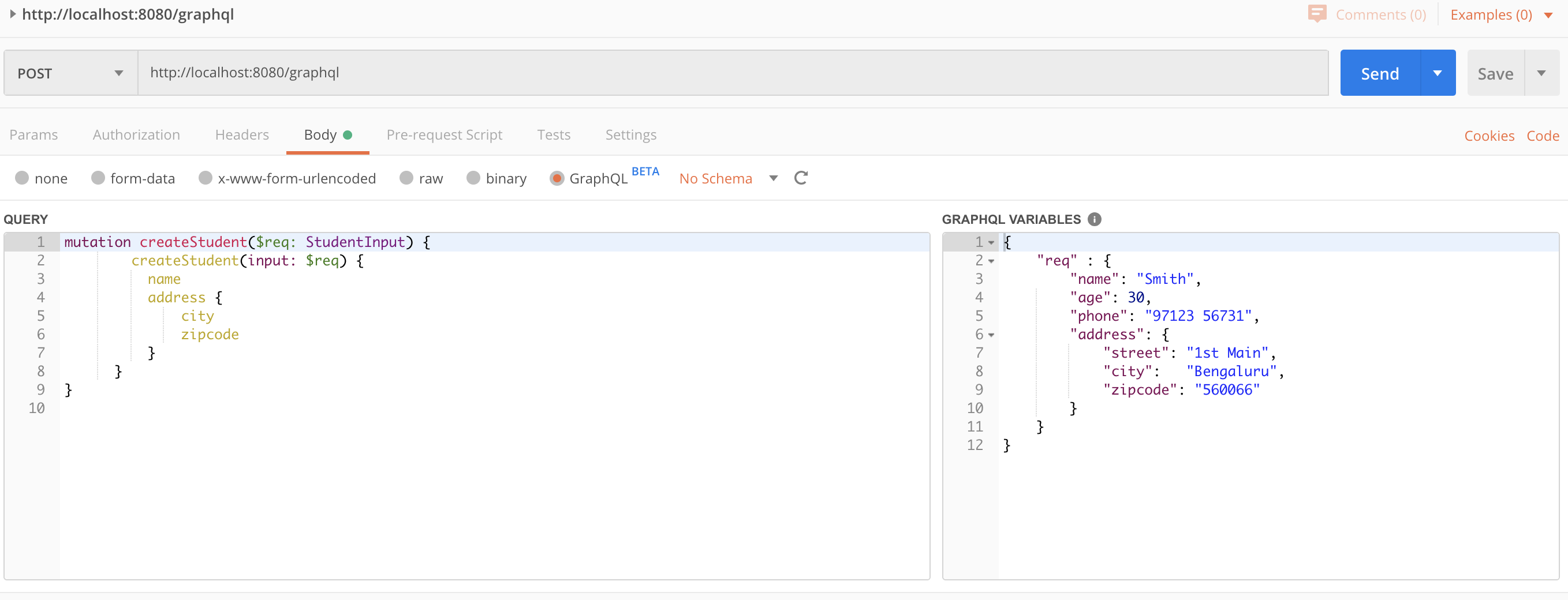
Task: Select x-www-form-urlencoded body type
Action: [205, 178]
